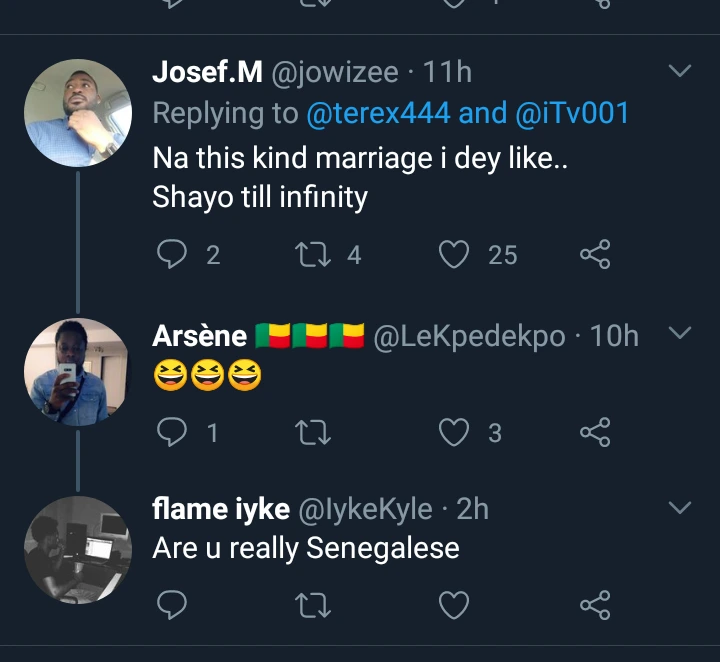View Josef.M's profile picture
The width and height of the screenshot is (720, 662).
pos(78,111)
